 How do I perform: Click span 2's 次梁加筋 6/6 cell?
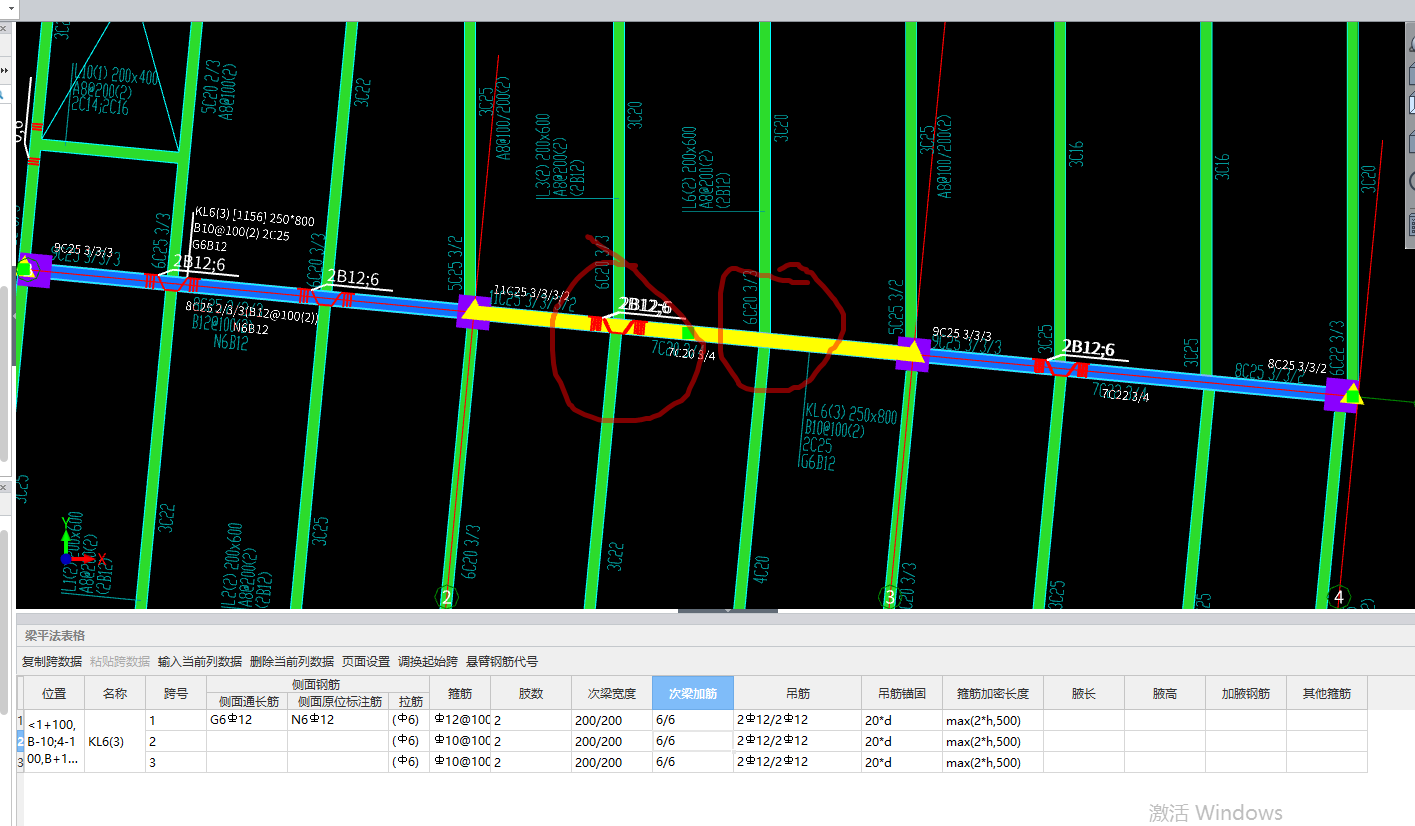coord(693,741)
